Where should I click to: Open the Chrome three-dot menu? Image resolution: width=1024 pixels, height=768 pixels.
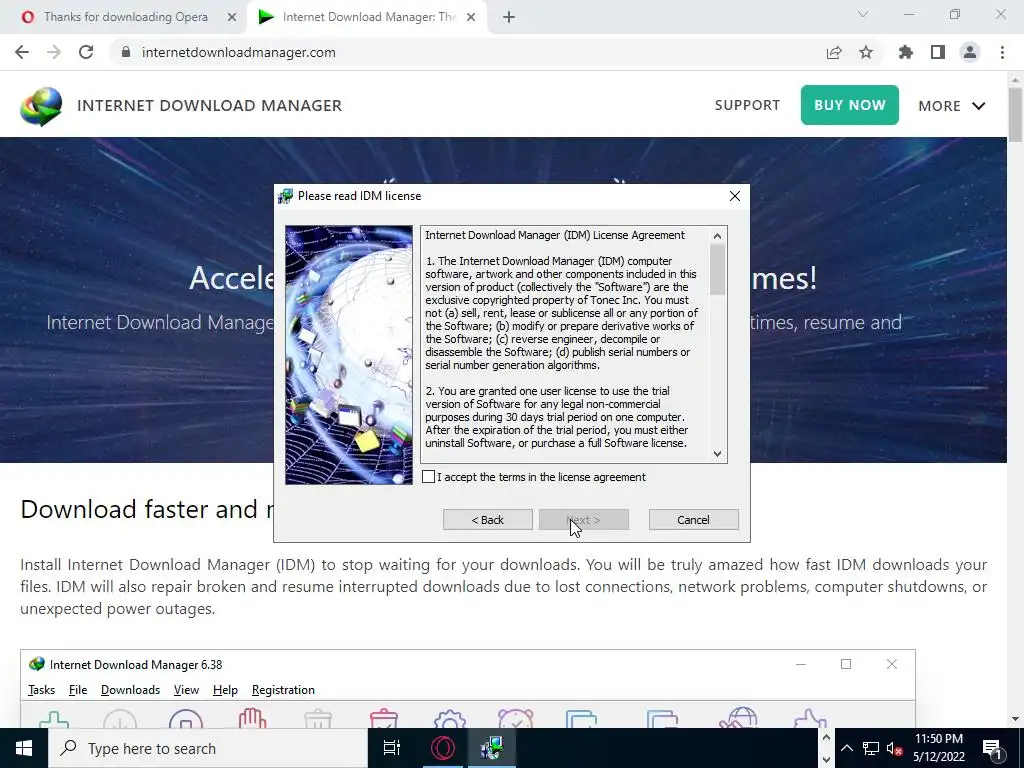pyautogui.click(x=1002, y=52)
